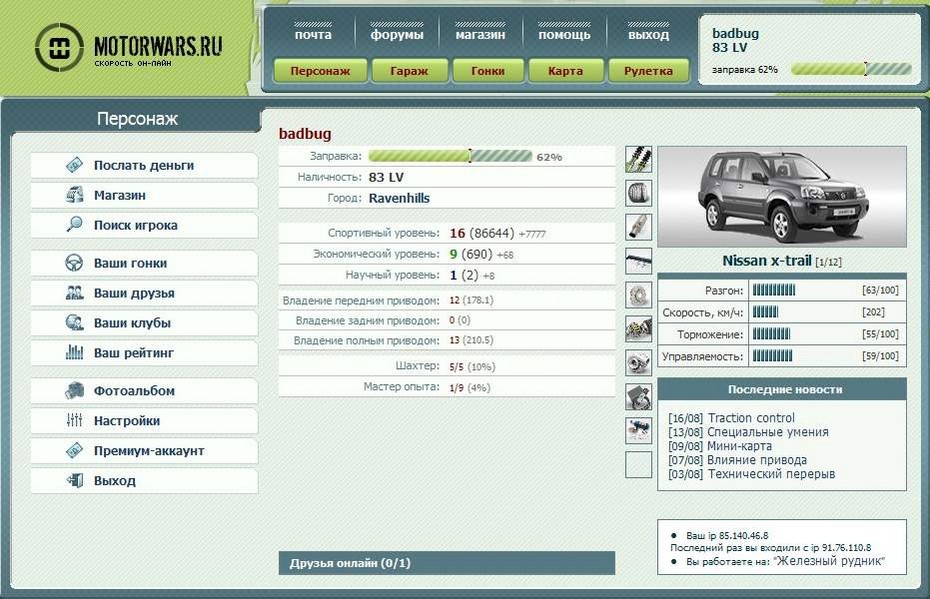The width and height of the screenshot is (930, 599).
Task: Open Настройки settings page
Action: (x=144, y=421)
